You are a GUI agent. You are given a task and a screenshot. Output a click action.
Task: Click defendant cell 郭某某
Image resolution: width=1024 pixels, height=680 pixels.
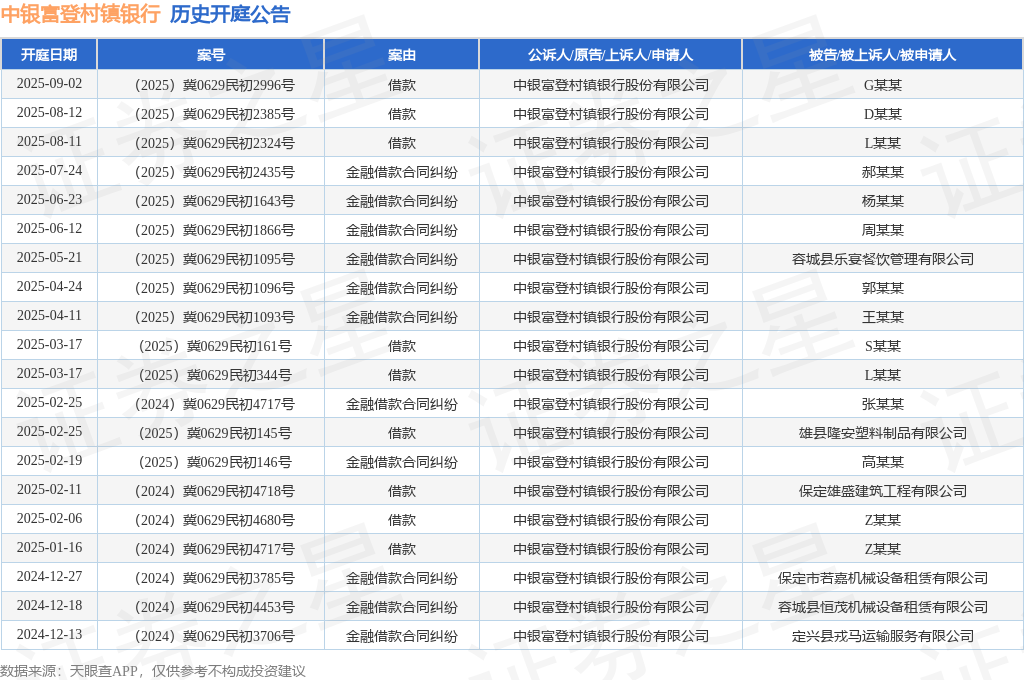[882, 288]
